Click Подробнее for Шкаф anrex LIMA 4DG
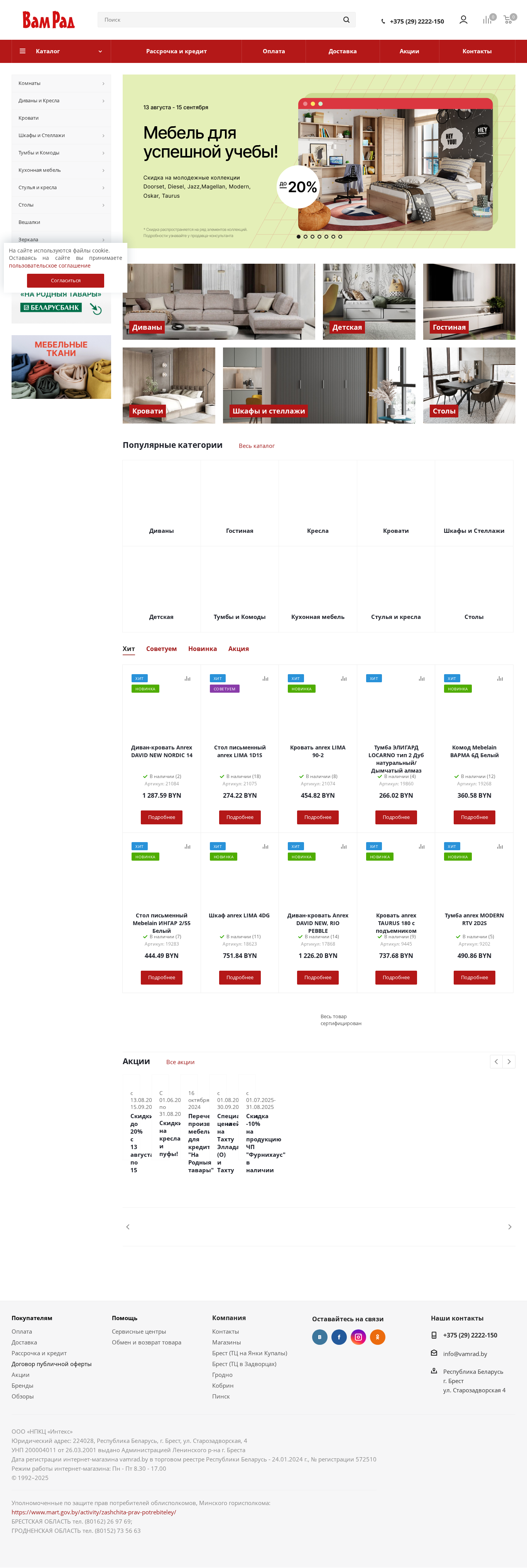 click(x=240, y=978)
